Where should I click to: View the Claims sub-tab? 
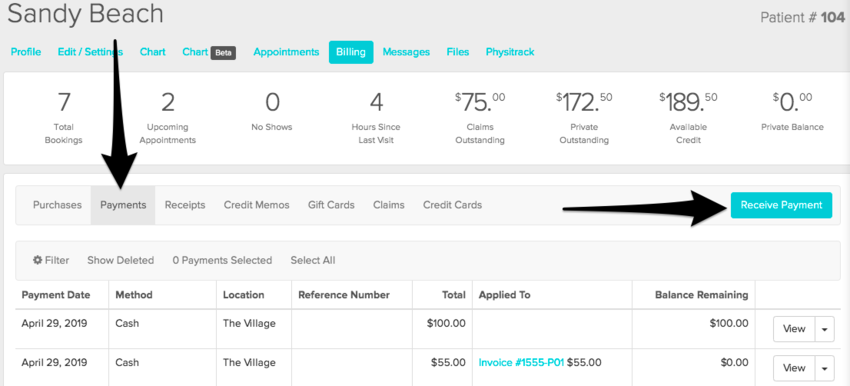click(x=389, y=205)
